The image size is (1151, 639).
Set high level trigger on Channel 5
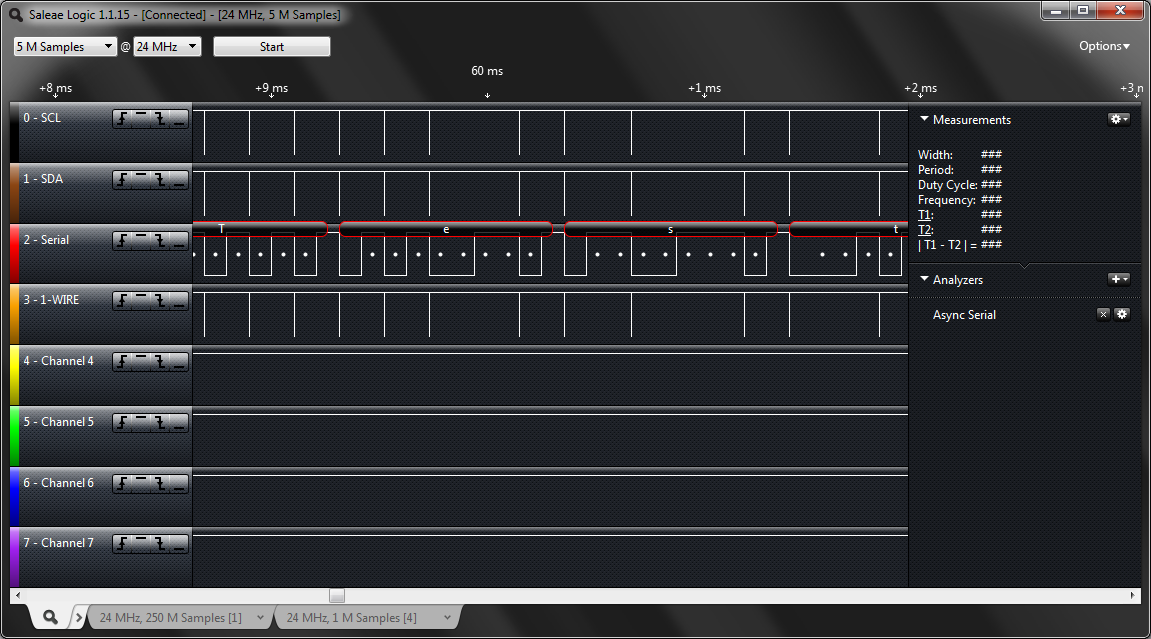point(141,423)
